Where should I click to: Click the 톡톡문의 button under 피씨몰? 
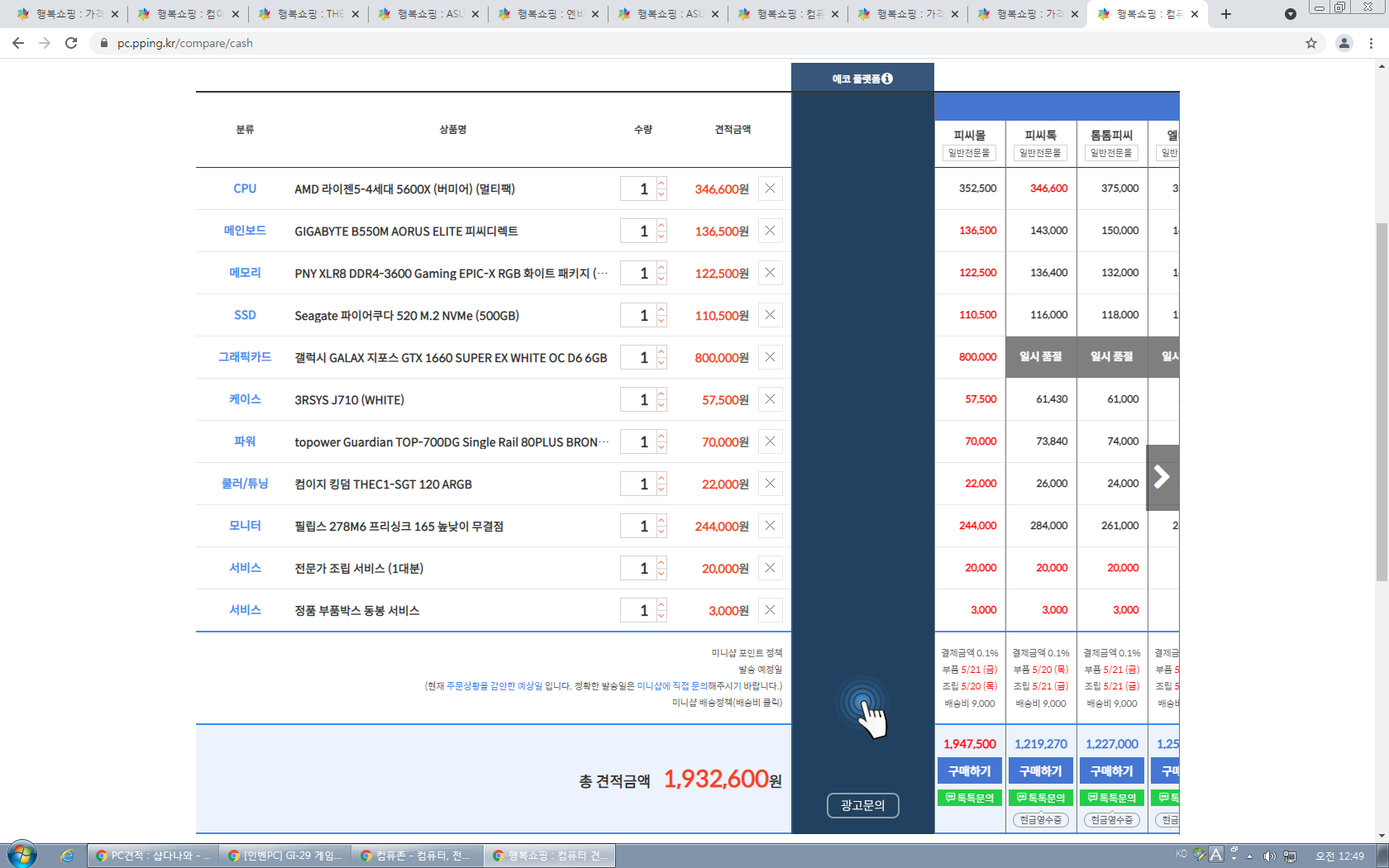coord(970,798)
